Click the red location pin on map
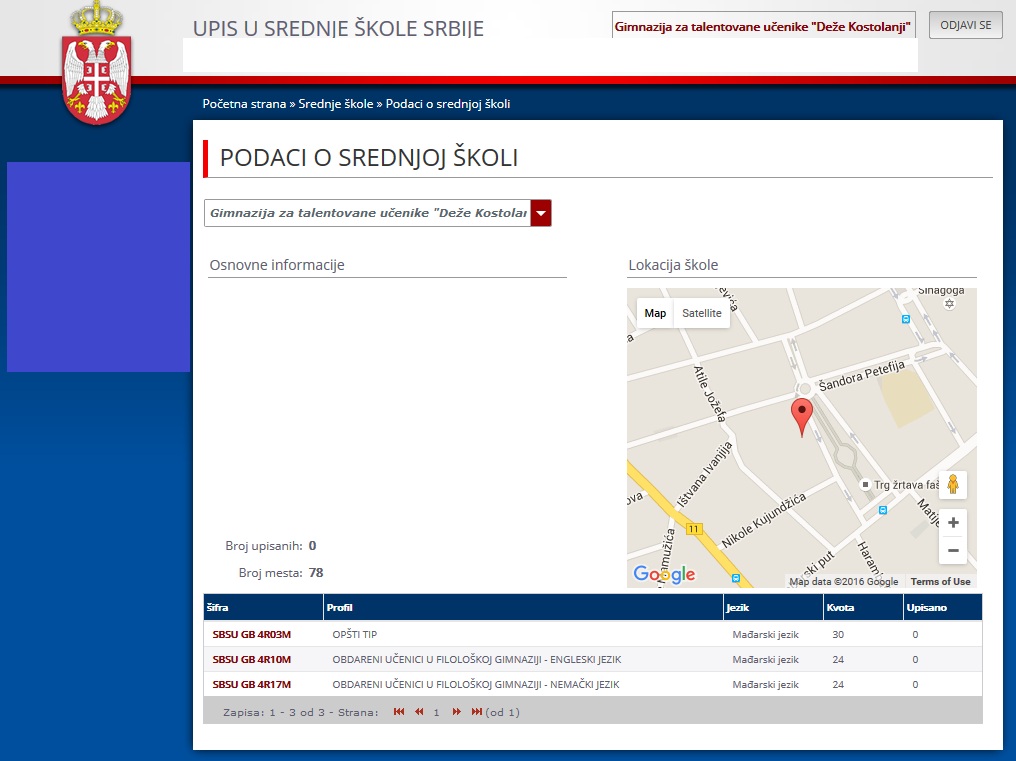This screenshot has height=761, width=1016. pyautogui.click(x=802, y=417)
